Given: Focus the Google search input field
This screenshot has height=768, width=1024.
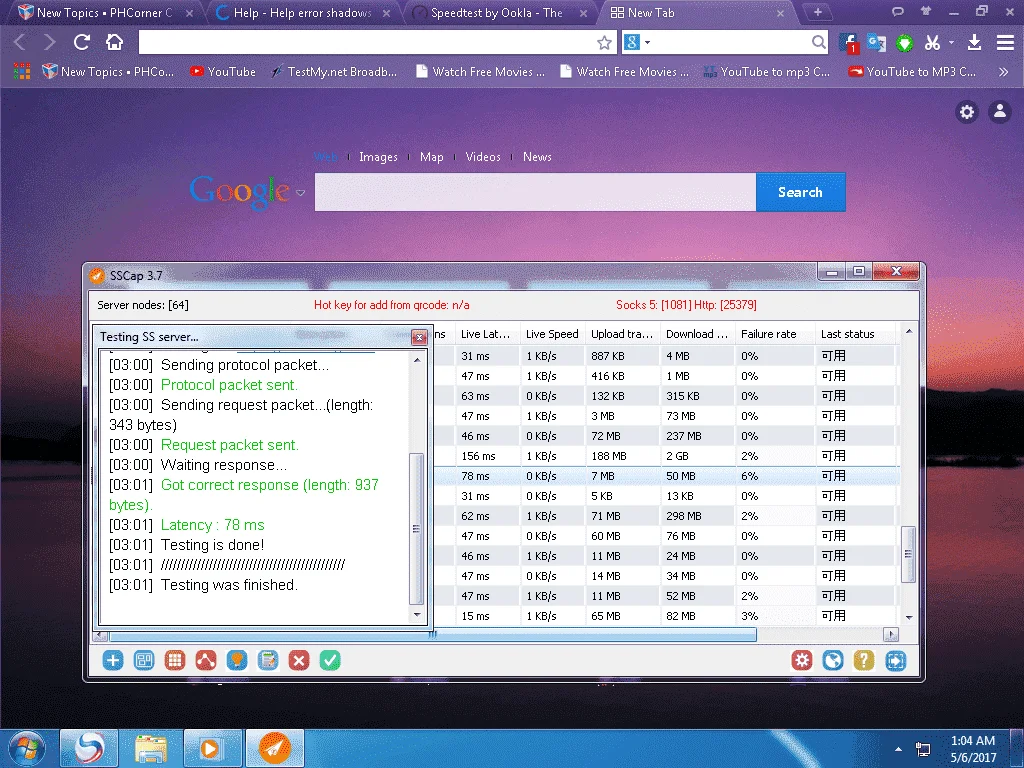Looking at the screenshot, I should (x=535, y=192).
